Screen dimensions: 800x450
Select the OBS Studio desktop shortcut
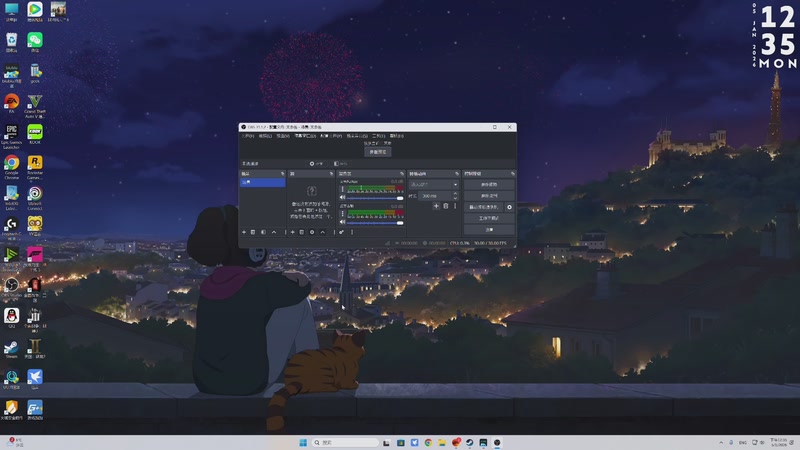tap(11, 289)
